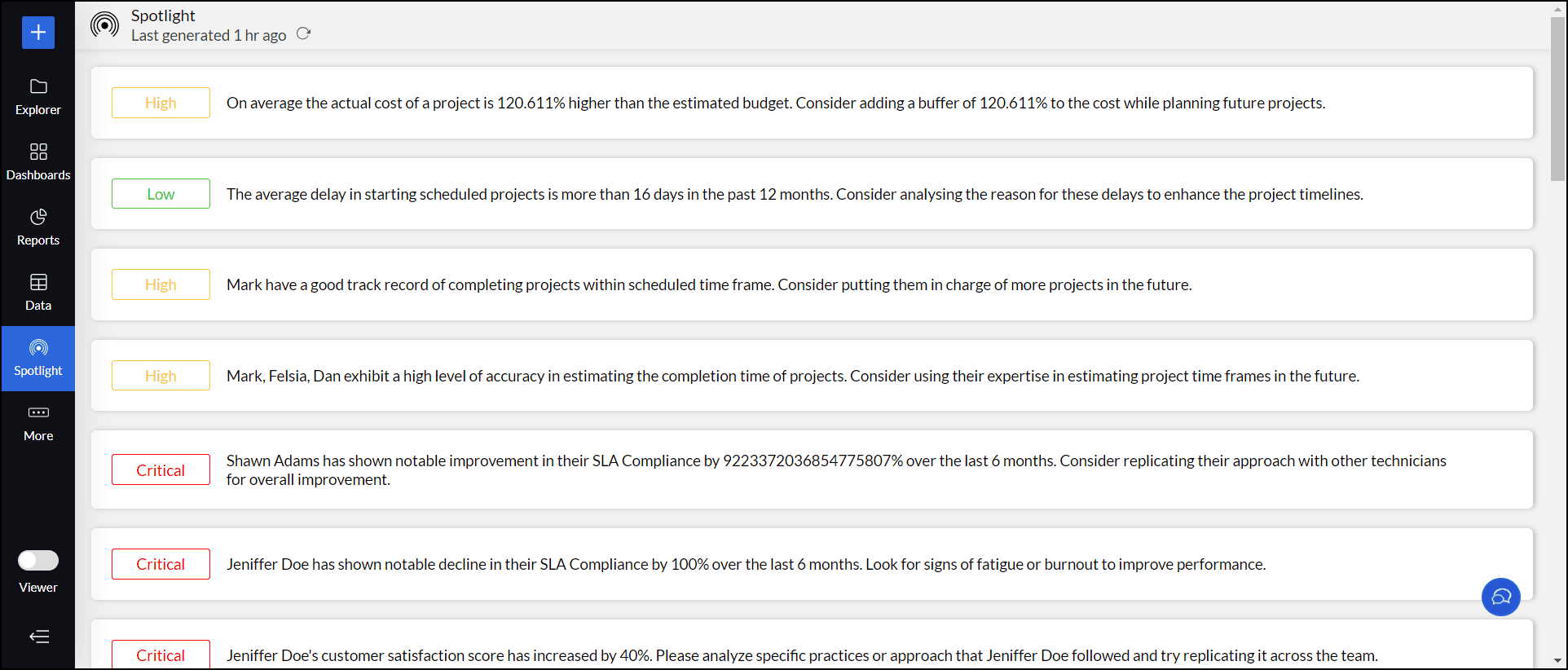The width and height of the screenshot is (1568, 670).
Task: Select the Spotlight sidebar item
Action: (38, 358)
